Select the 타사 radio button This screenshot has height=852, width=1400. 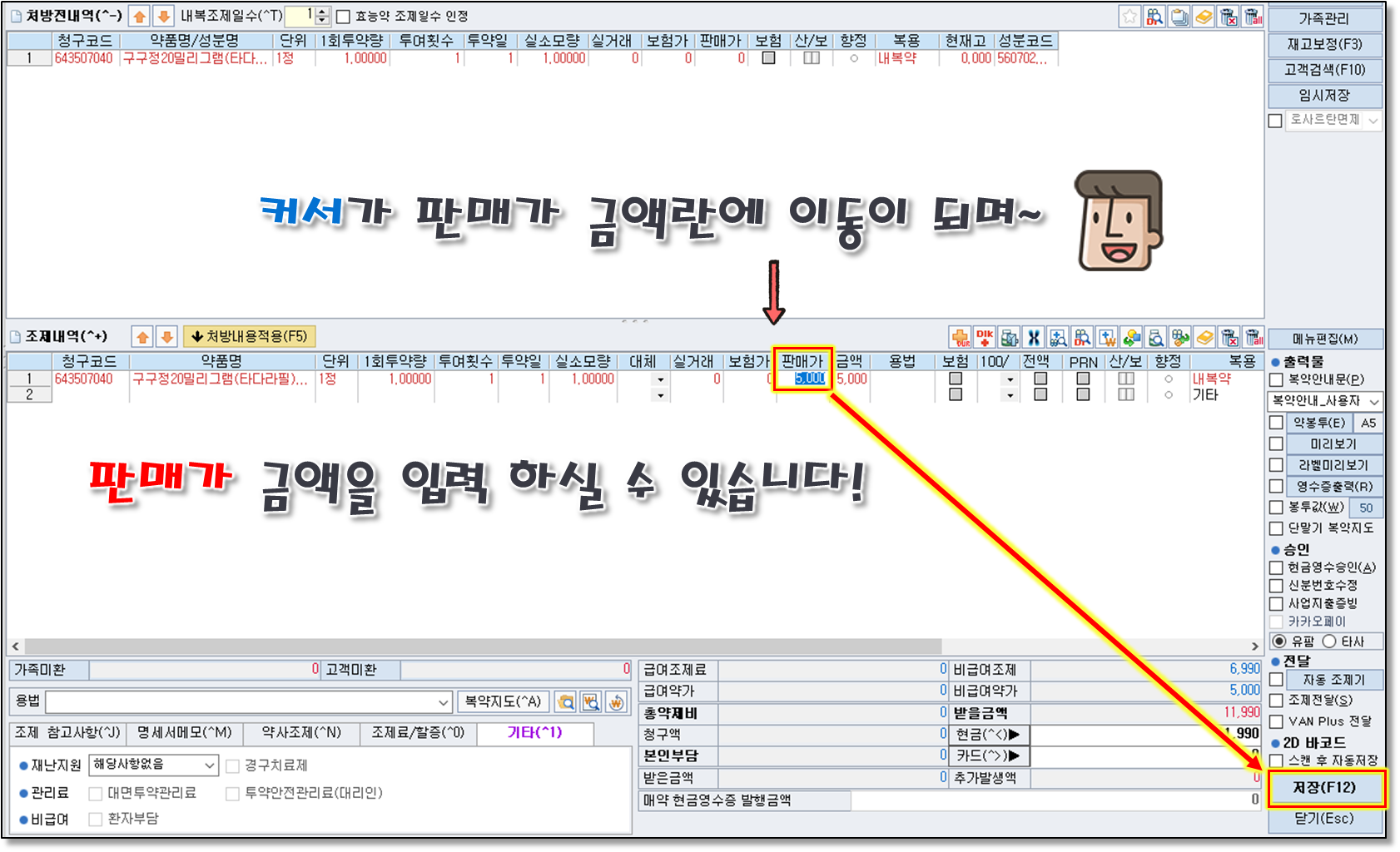1329,641
